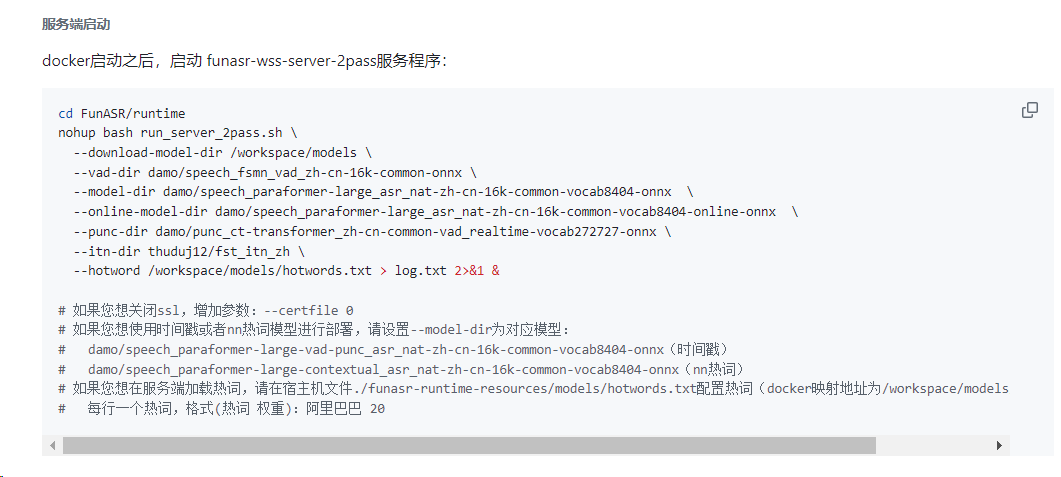1061x477 pixels.
Task: Click the horizontal scrollbar thumb
Action: coord(468,445)
